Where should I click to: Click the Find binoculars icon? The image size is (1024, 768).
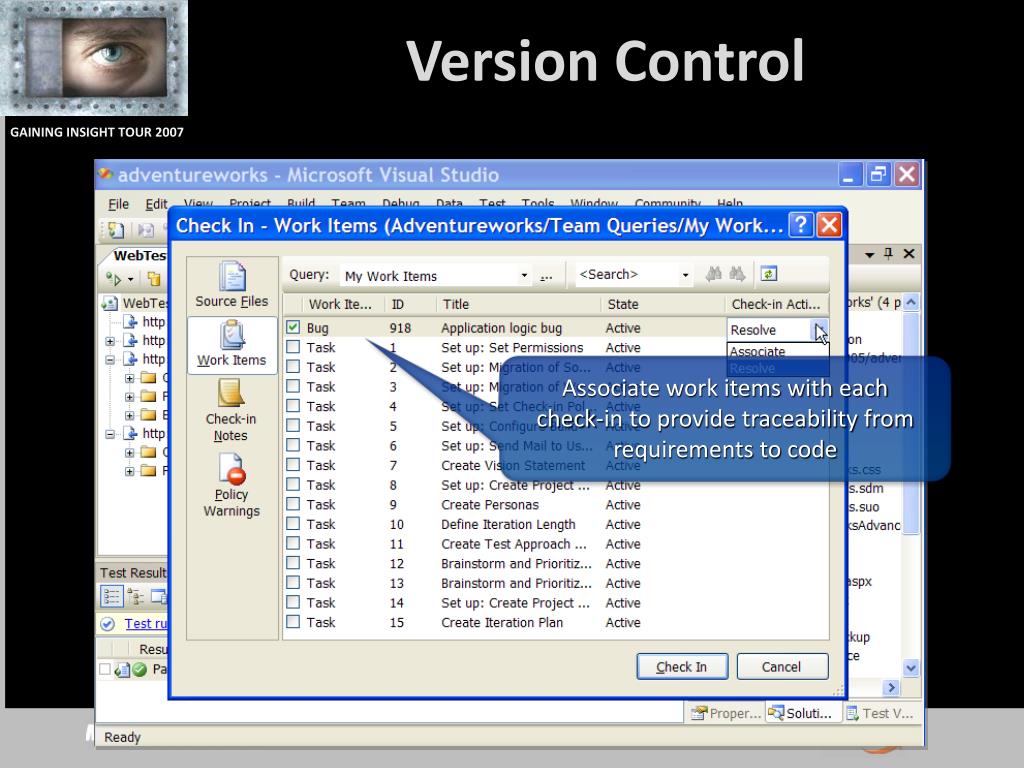click(x=714, y=274)
